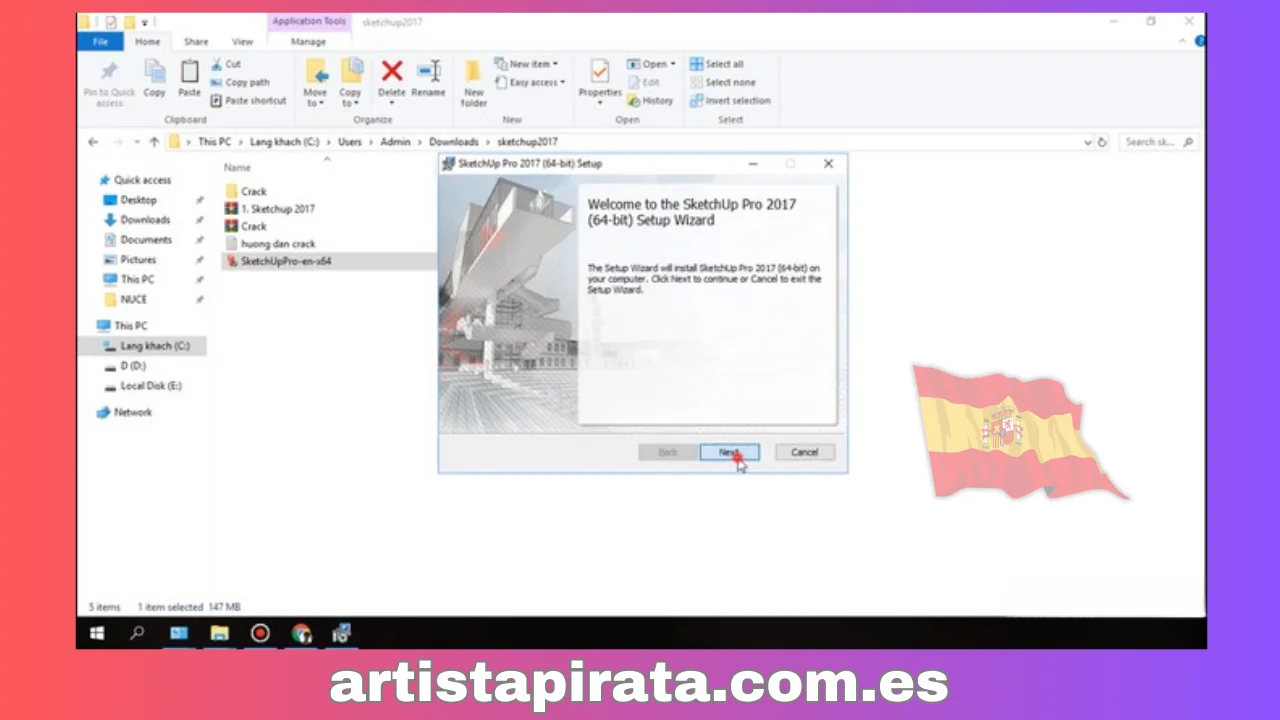
Task: Expand the chevron after Users in path
Action: 371,142
